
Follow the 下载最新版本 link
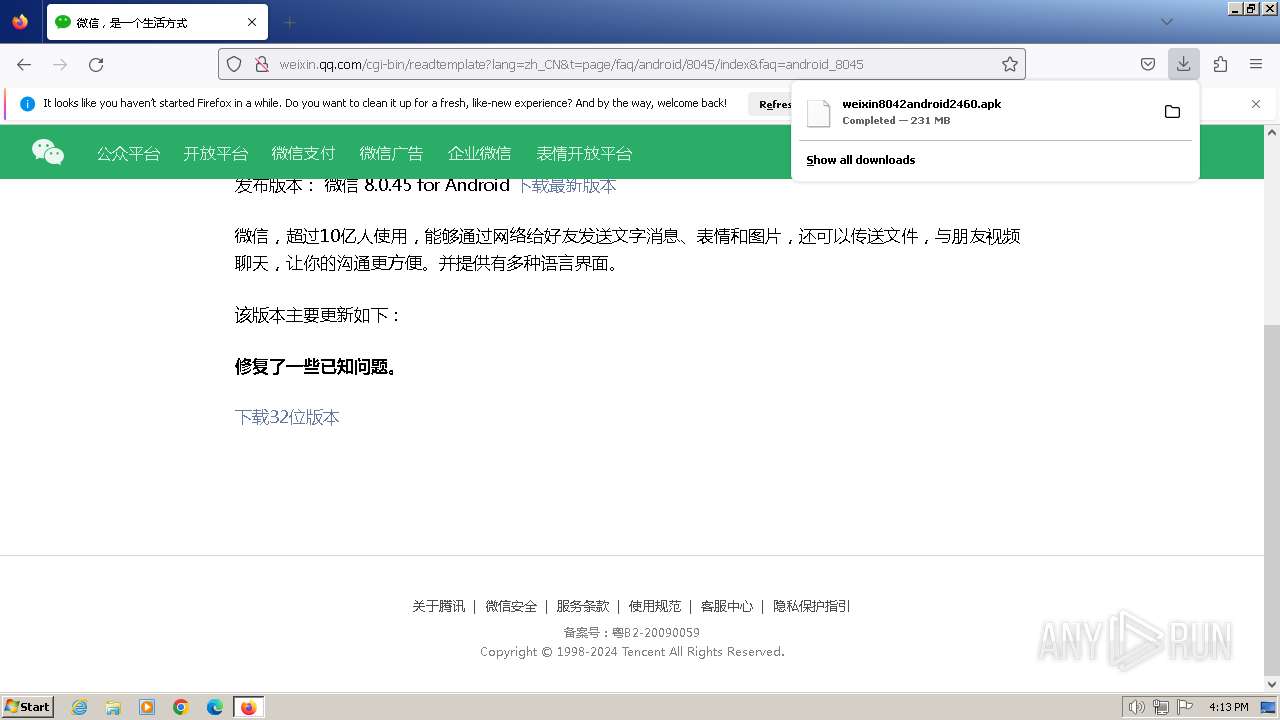click(566, 186)
